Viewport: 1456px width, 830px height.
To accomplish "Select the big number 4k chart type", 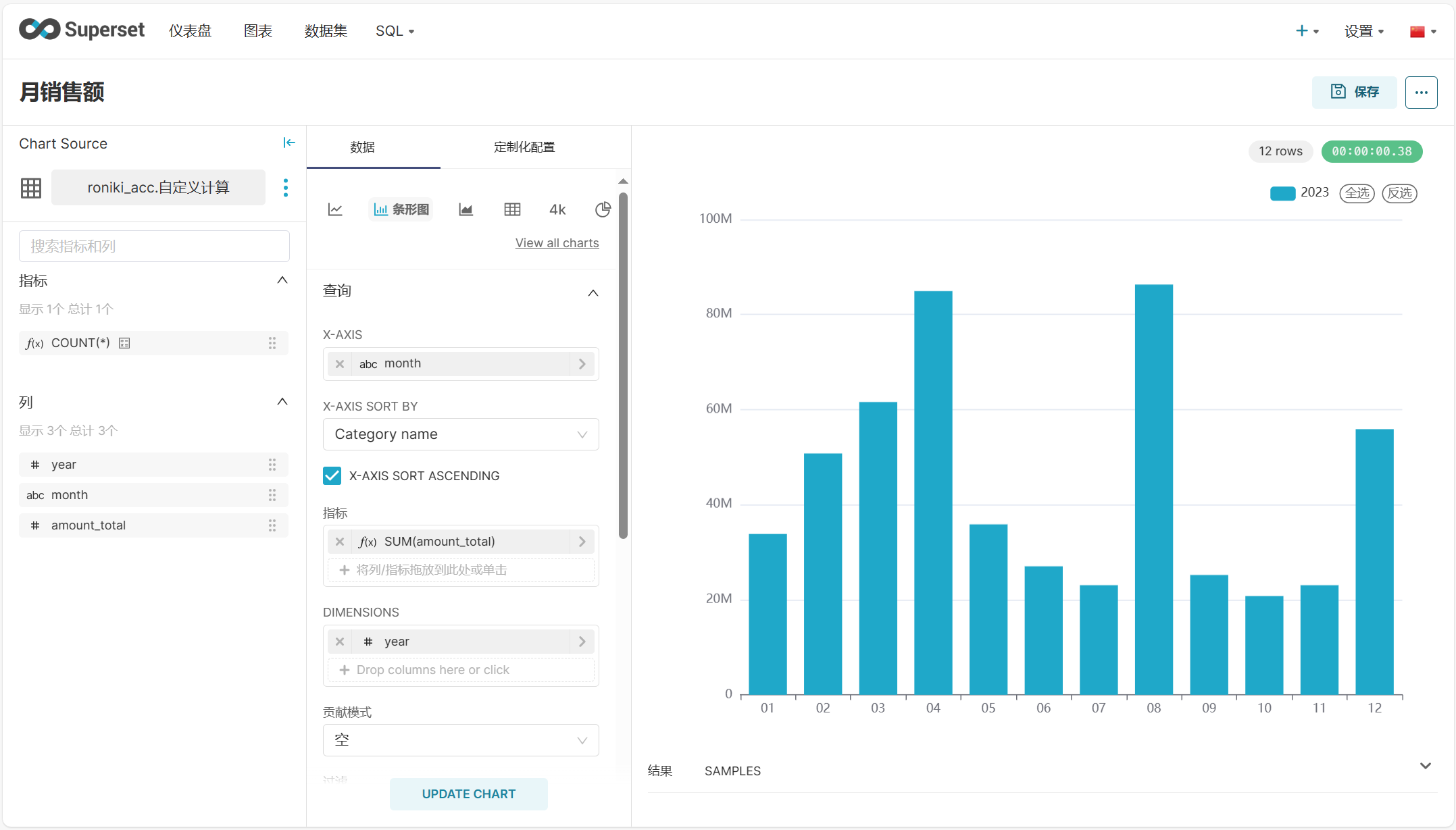I will (557, 209).
